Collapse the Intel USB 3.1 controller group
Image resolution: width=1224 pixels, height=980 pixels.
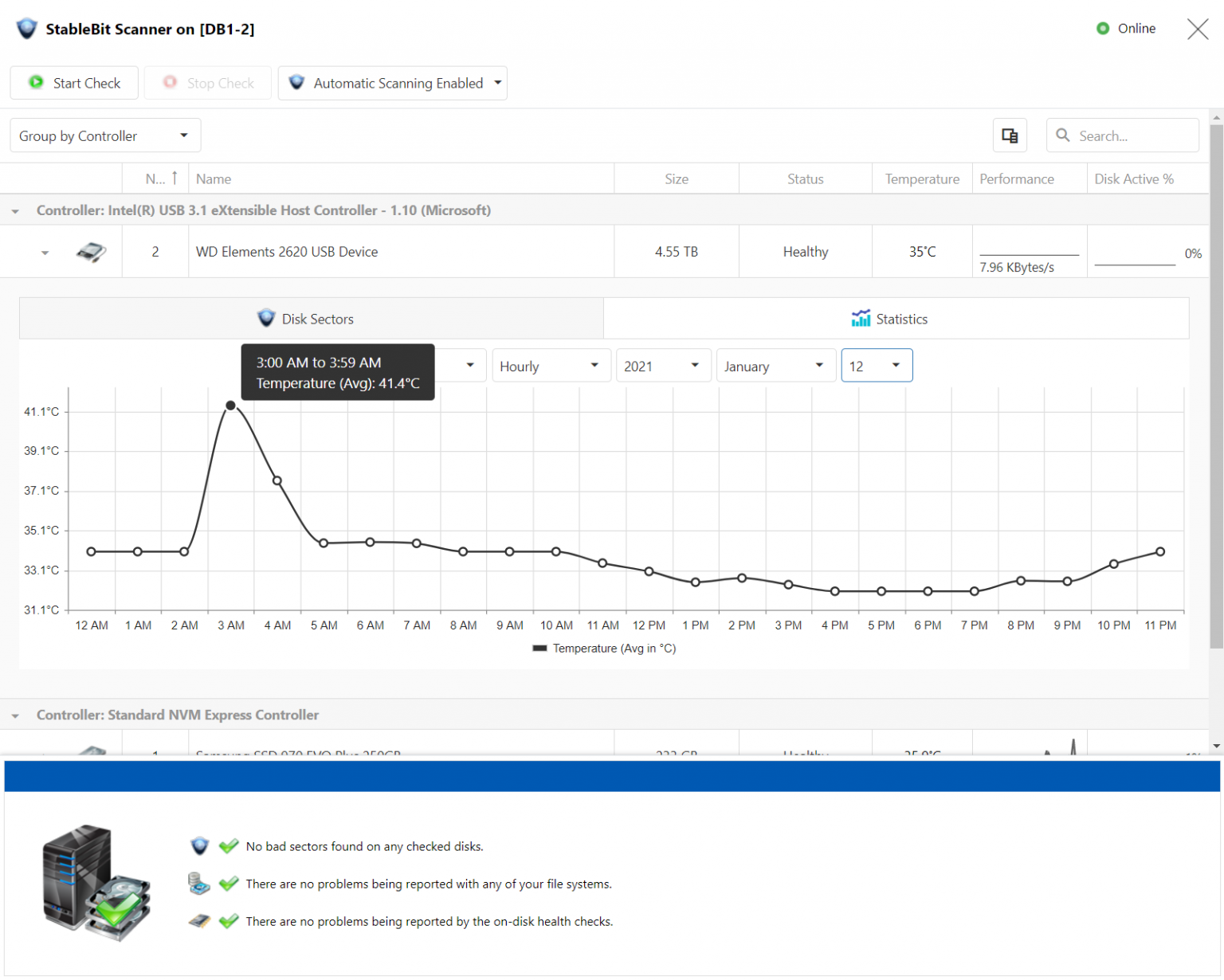click(14, 210)
